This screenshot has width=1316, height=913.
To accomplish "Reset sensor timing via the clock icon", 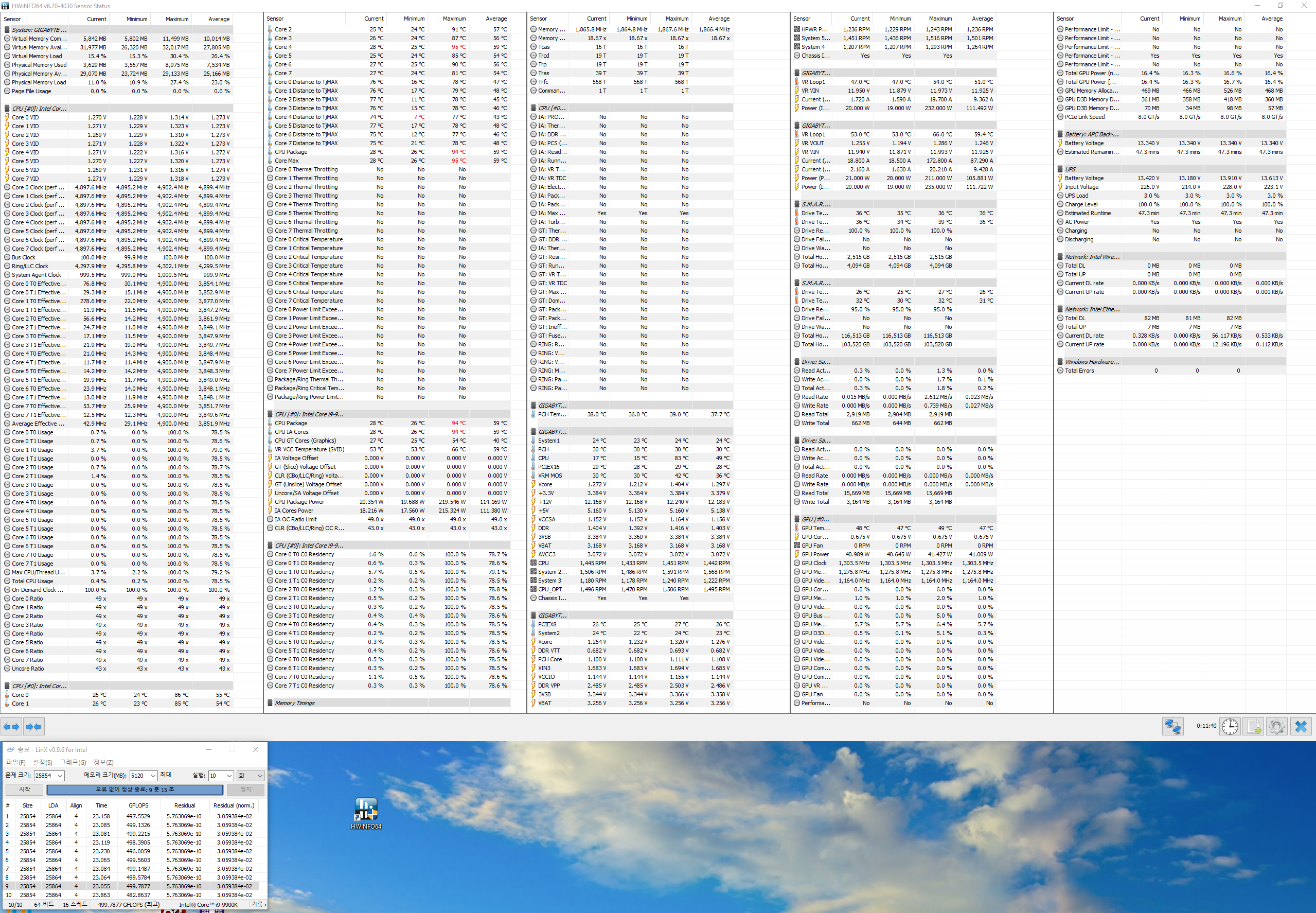I will pyautogui.click(x=1230, y=727).
